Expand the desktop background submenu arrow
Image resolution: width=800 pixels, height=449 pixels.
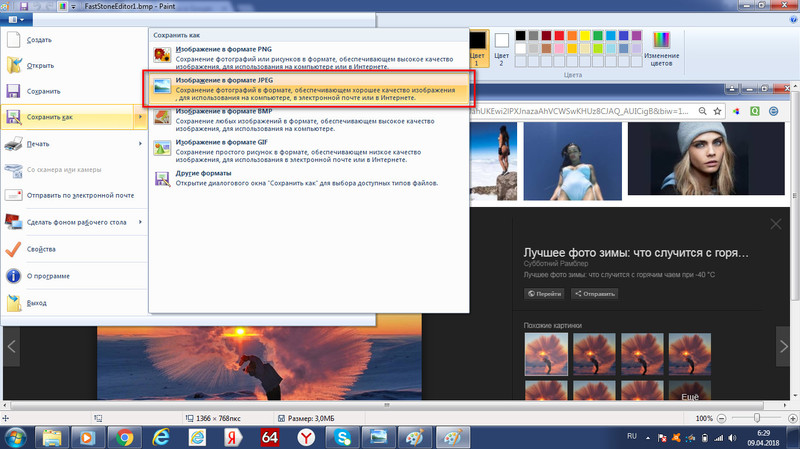140,222
